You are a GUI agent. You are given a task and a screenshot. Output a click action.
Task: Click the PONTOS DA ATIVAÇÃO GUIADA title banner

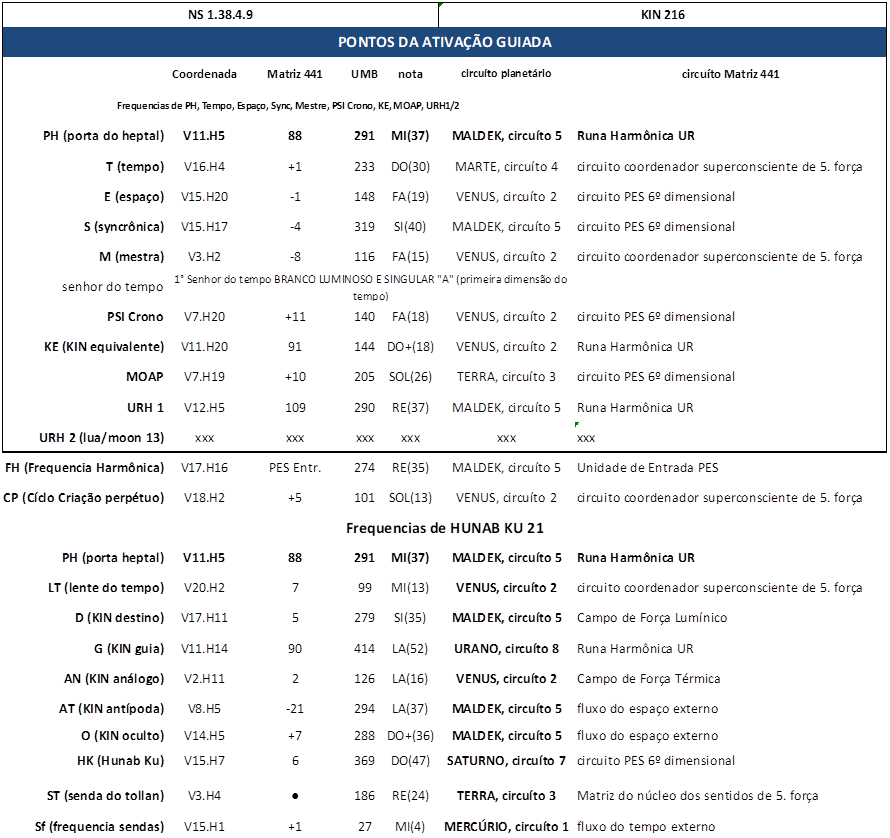click(444, 42)
